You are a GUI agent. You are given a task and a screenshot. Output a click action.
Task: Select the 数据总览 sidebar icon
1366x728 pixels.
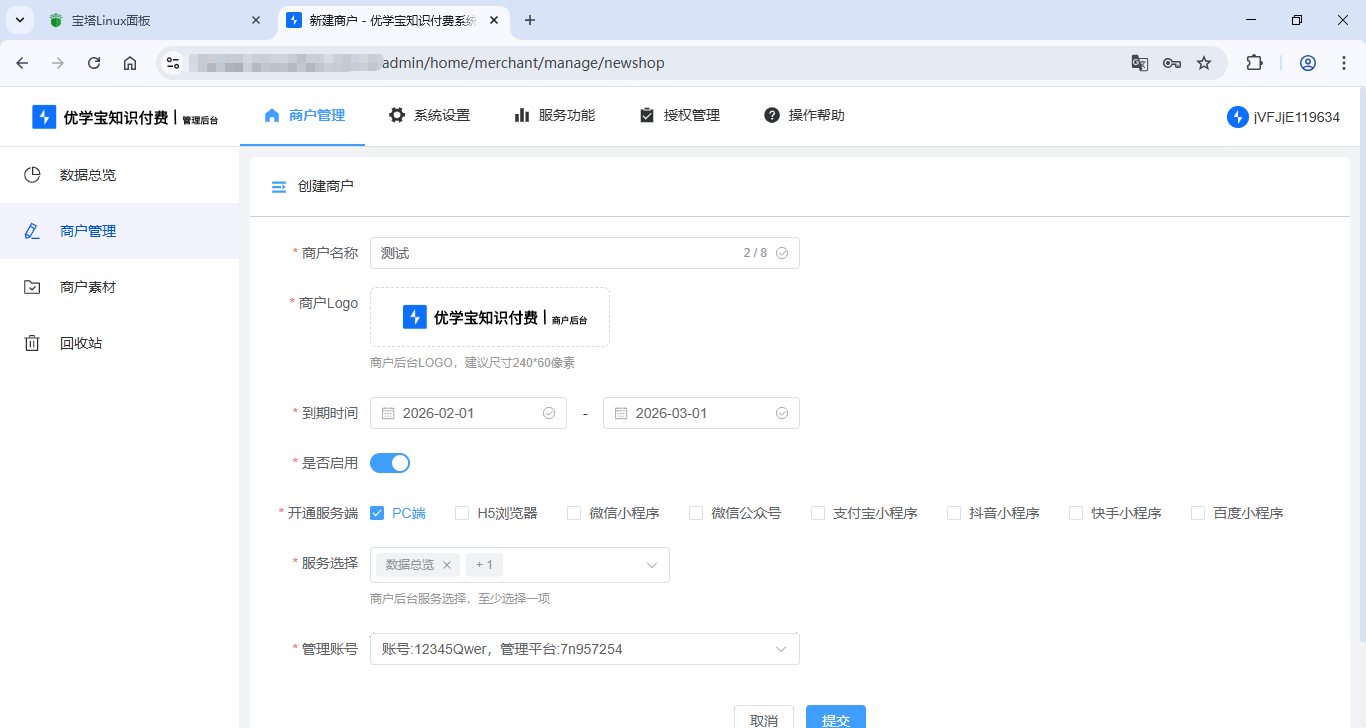click(31, 174)
